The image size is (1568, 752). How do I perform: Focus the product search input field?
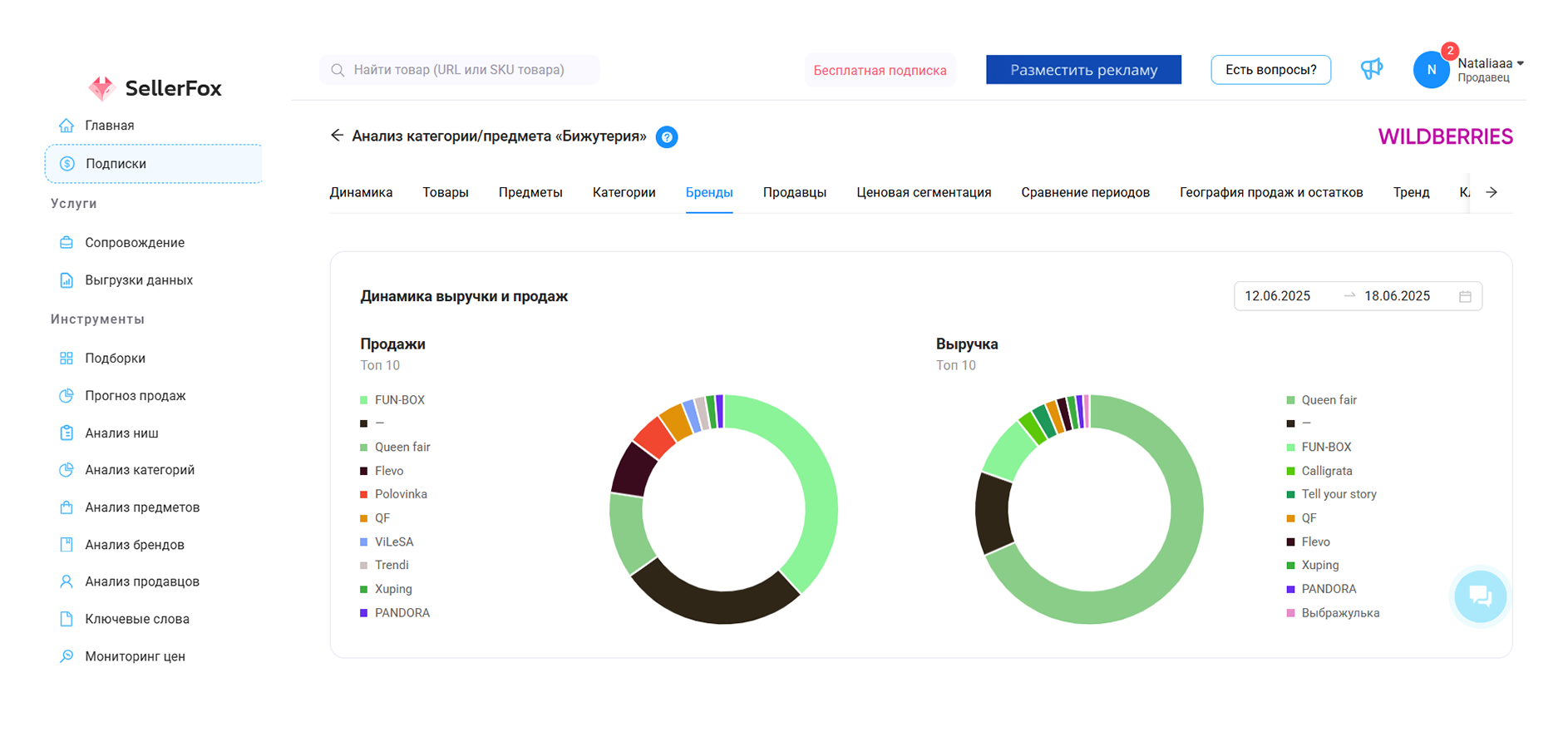(459, 70)
